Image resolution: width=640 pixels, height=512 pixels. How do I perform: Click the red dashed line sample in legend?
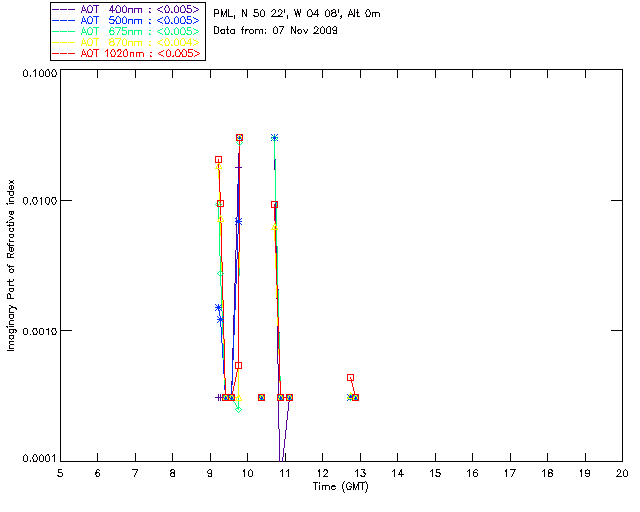(64, 53)
